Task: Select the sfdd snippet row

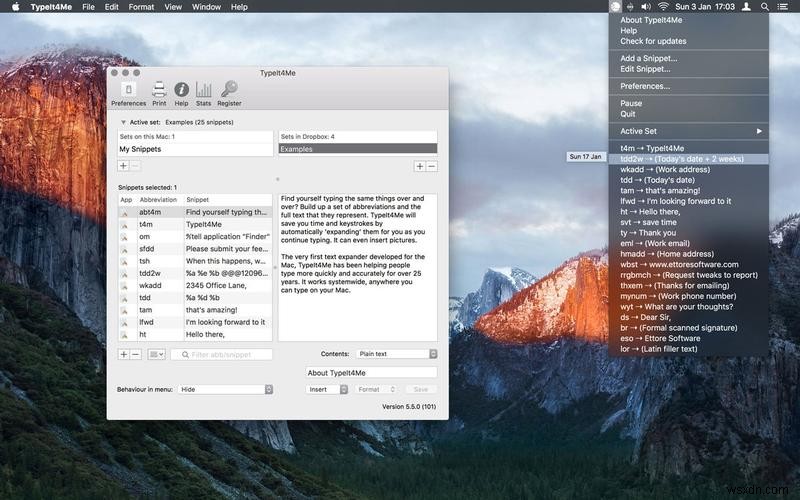Action: tap(195, 249)
